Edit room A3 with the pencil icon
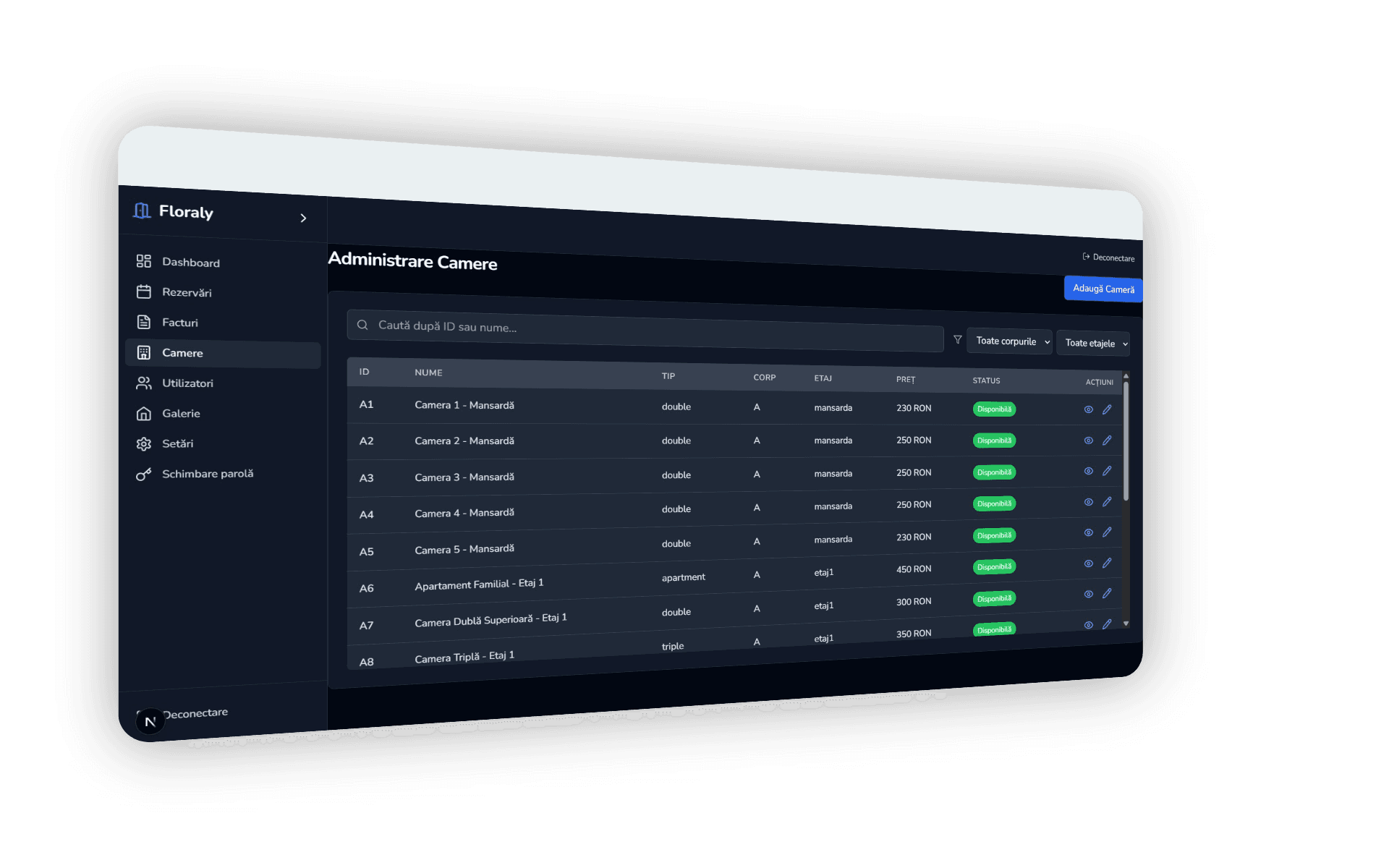 click(x=1107, y=471)
